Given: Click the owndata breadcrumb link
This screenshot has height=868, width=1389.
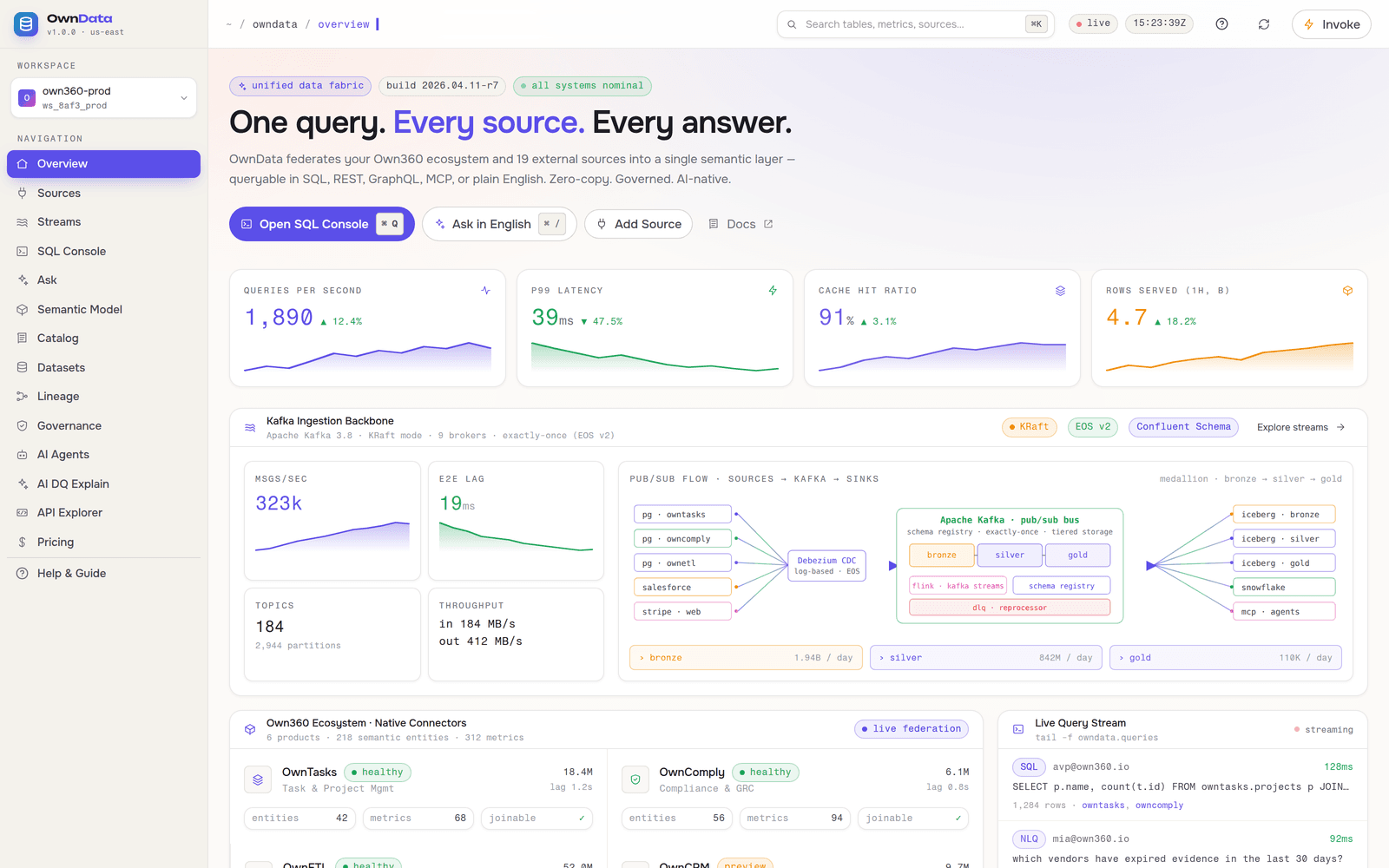Looking at the screenshot, I should [274, 24].
